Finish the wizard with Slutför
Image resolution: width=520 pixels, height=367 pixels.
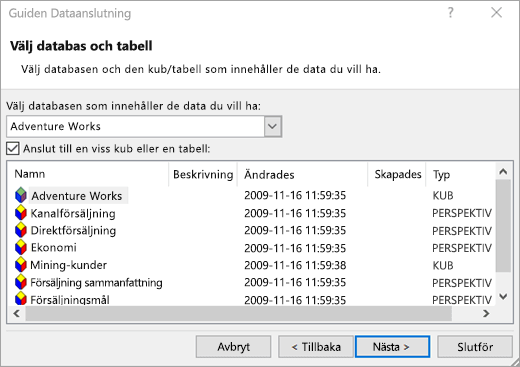pos(475,347)
